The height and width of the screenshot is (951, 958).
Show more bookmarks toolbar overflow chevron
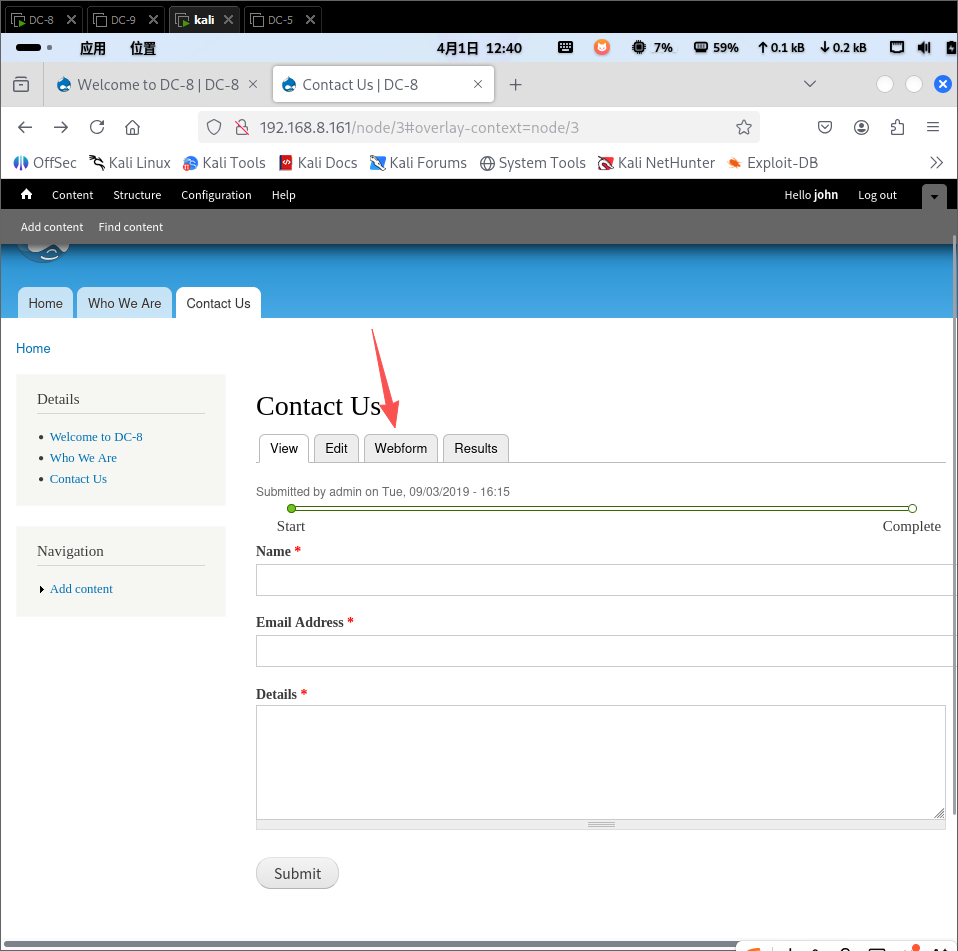[936, 162]
